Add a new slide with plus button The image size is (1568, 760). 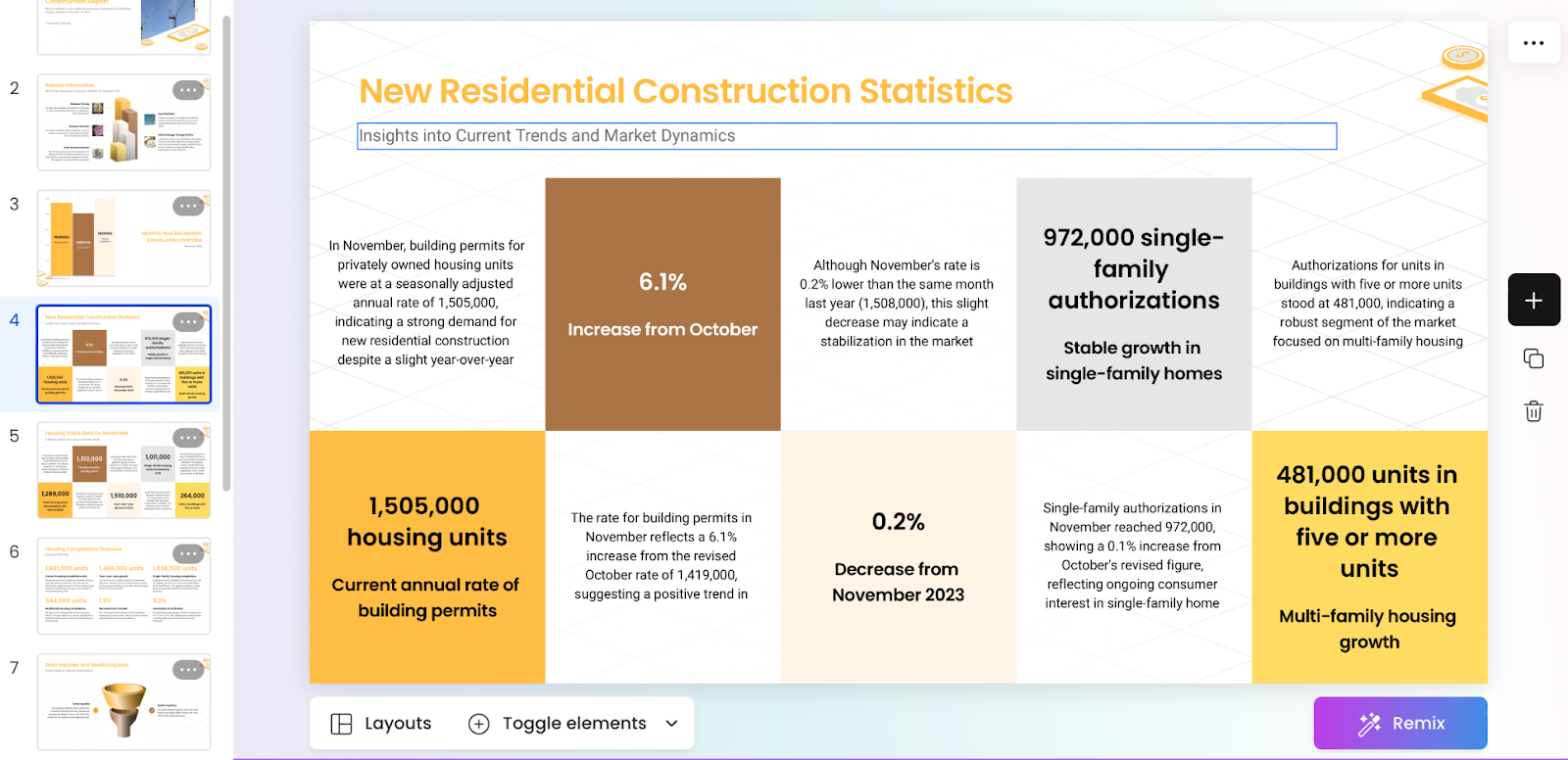[x=1534, y=300]
